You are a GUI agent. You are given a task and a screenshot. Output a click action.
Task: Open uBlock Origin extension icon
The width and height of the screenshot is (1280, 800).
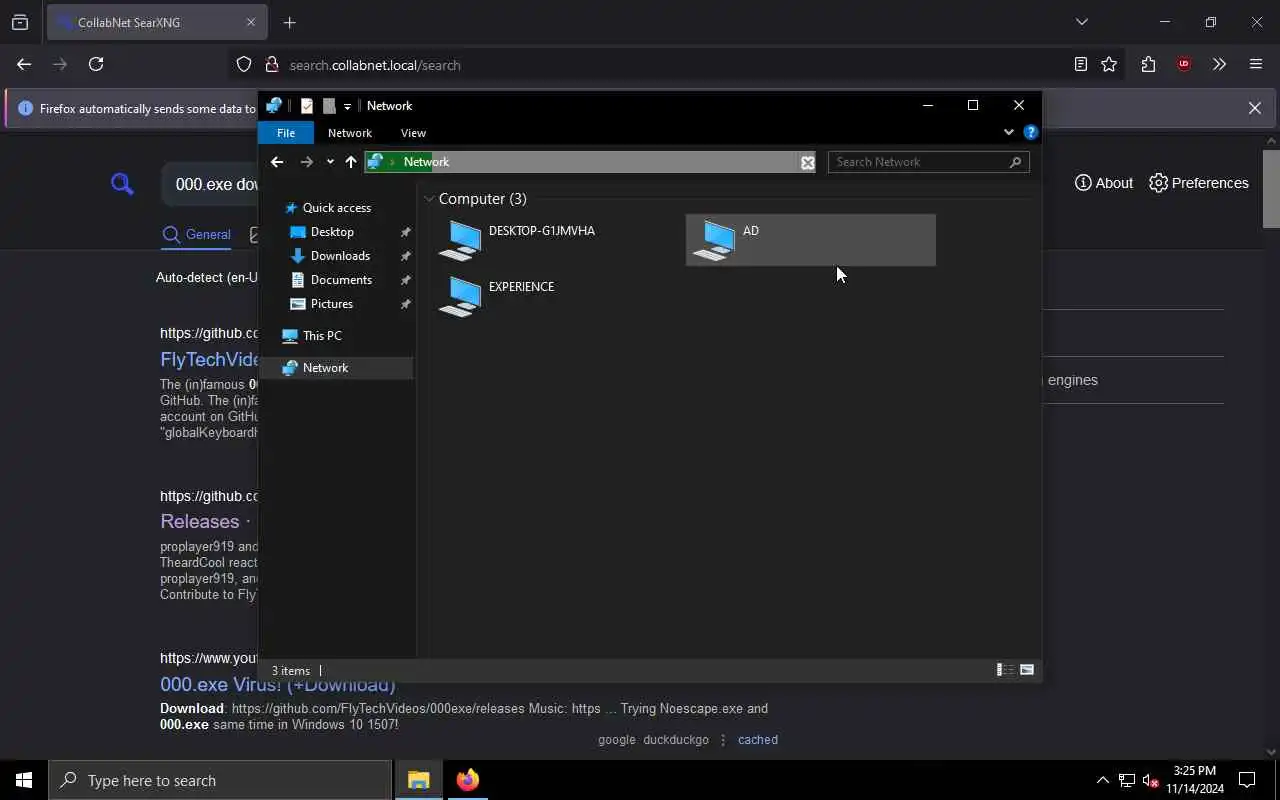point(1184,64)
